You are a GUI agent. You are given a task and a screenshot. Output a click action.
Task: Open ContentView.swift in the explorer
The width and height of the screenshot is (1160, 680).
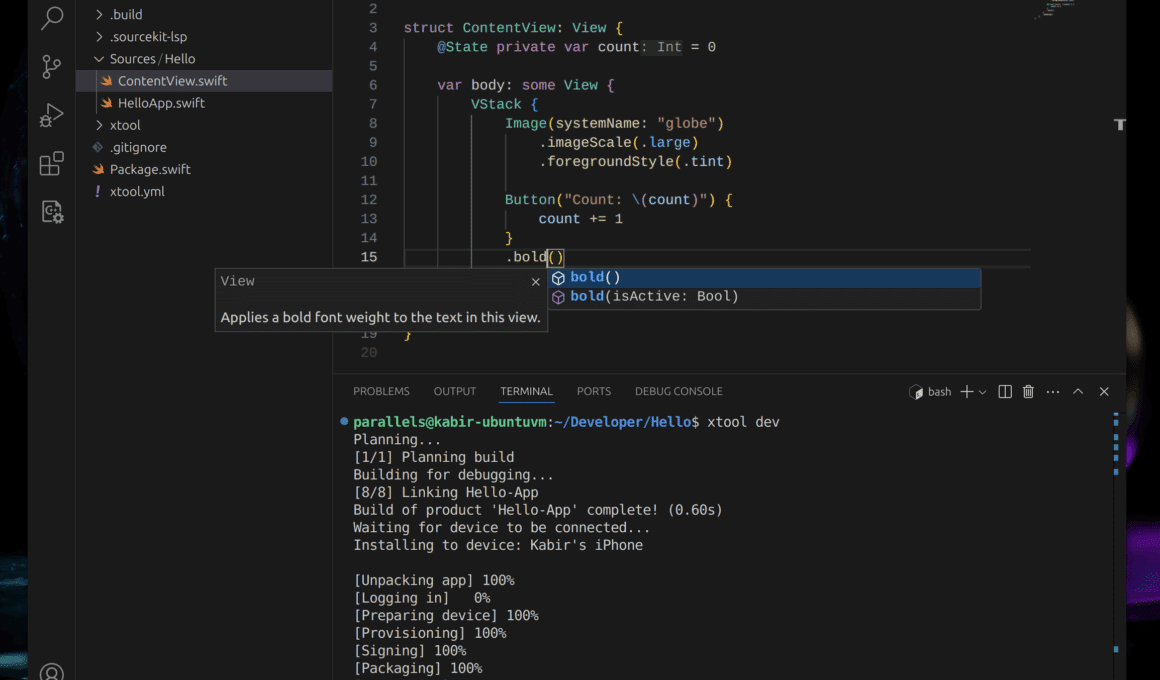(x=204, y=81)
